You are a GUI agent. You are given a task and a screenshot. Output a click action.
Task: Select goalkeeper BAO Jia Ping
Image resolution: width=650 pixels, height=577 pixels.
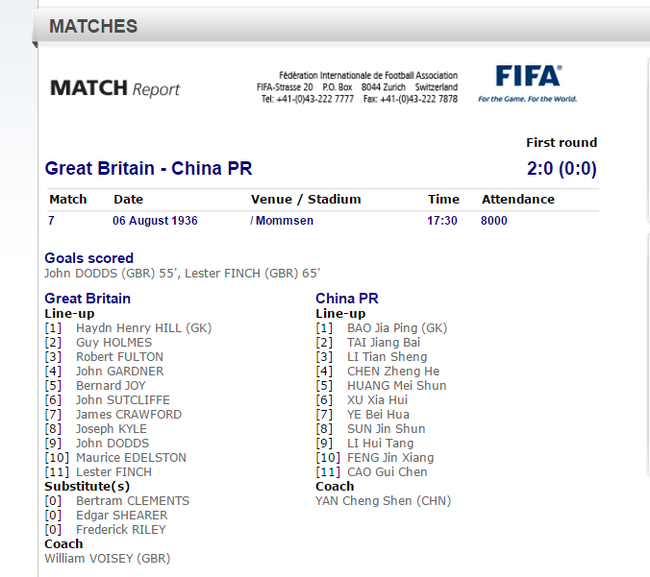point(396,328)
